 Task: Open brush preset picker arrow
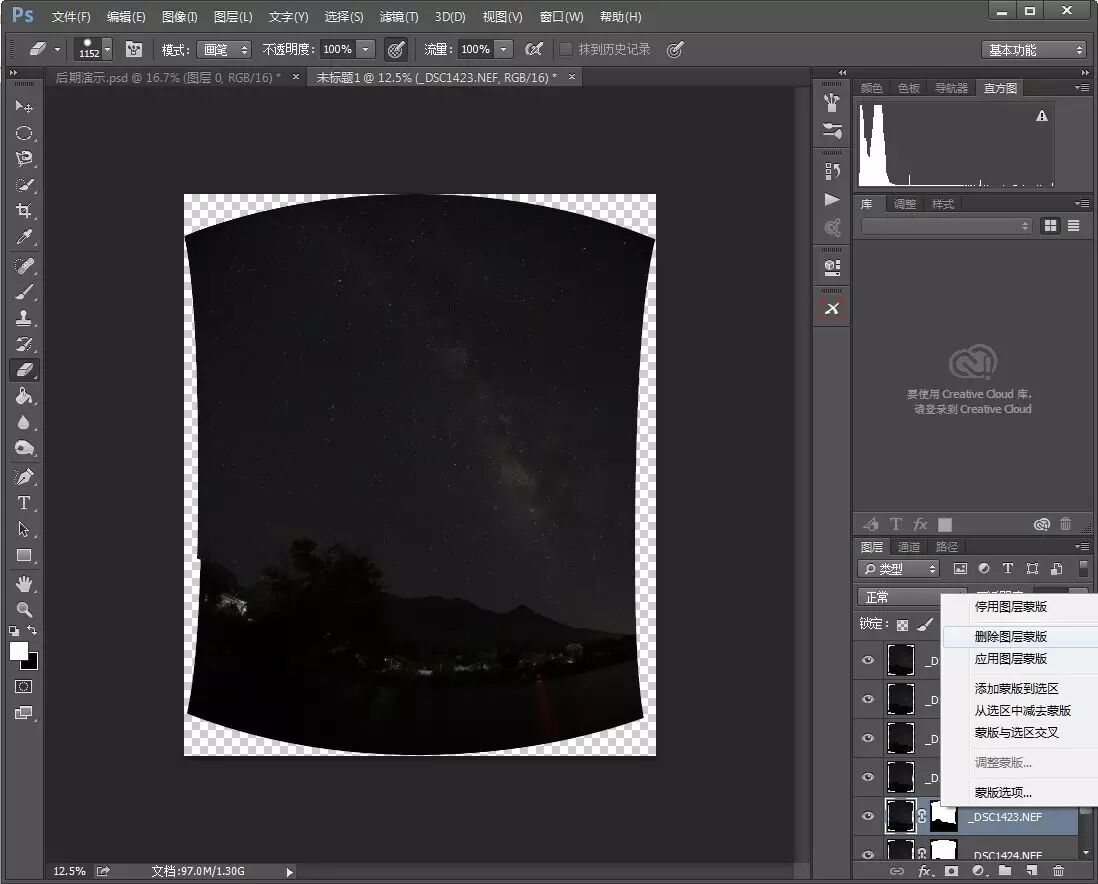pos(107,50)
